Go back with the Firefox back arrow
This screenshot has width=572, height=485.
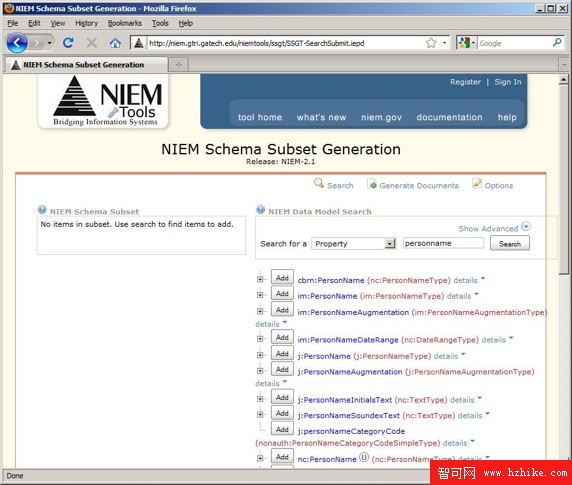click(16, 43)
